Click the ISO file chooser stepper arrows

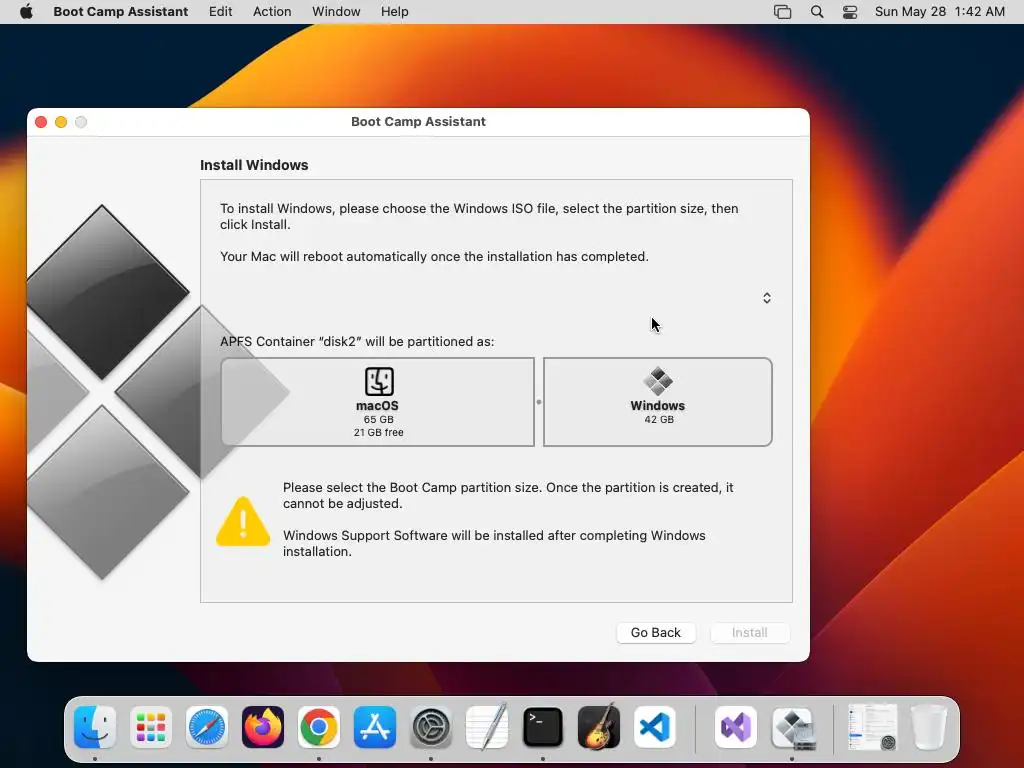click(767, 298)
